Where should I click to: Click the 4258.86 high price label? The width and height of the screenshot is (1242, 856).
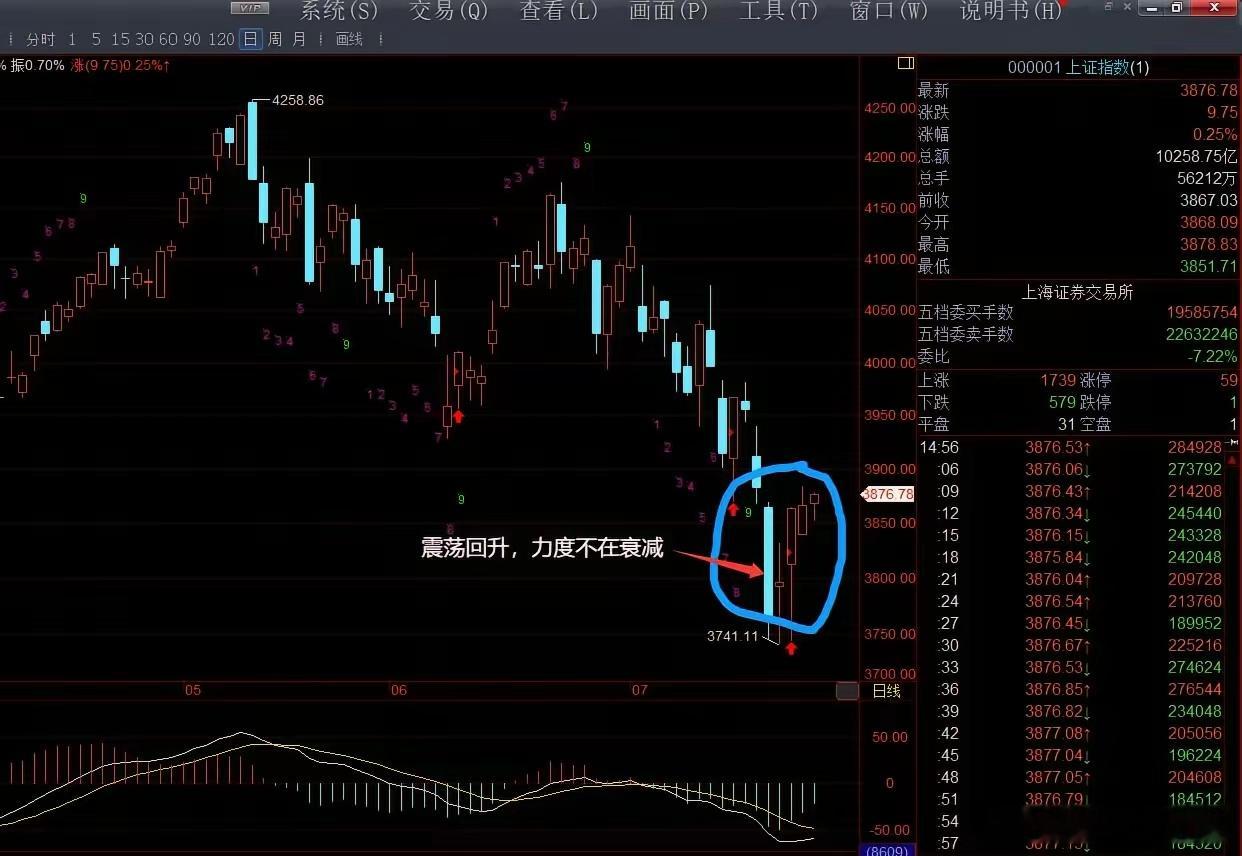click(x=298, y=100)
